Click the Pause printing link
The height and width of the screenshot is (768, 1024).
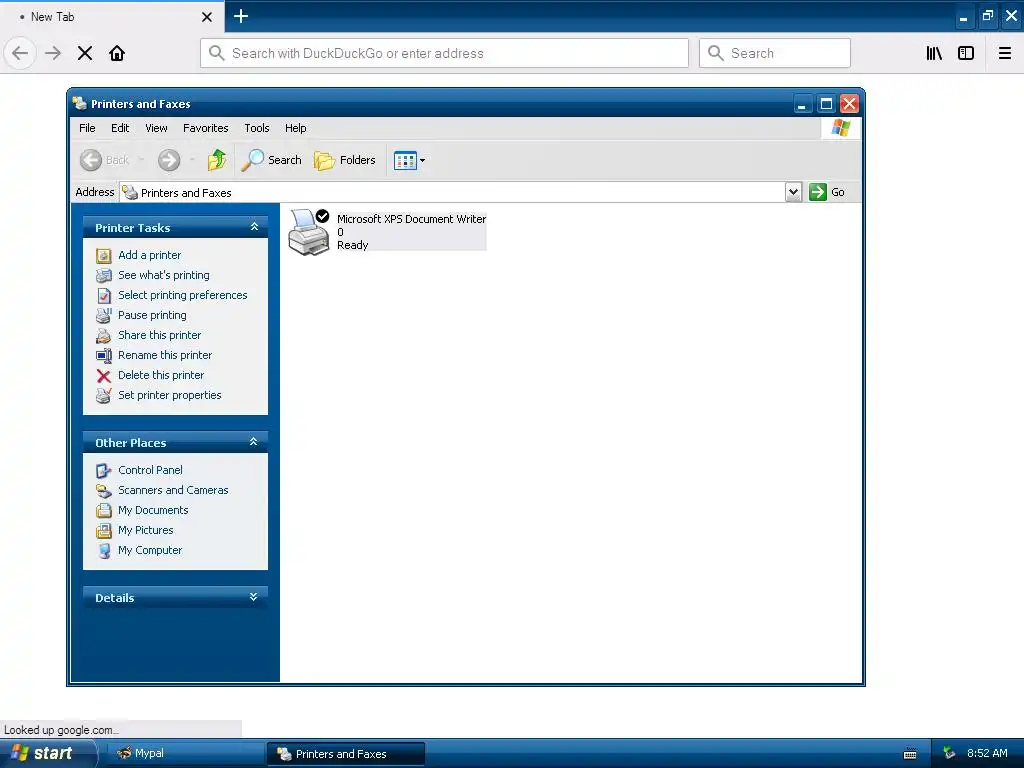152,315
